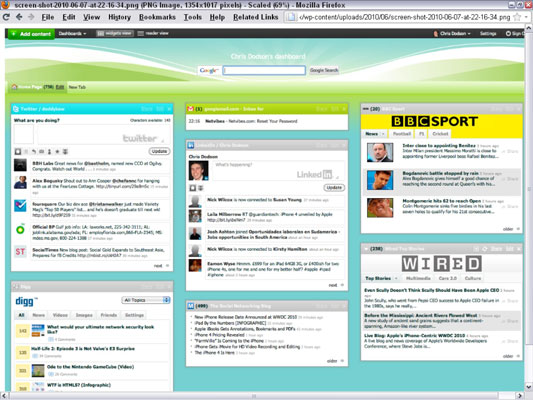
Task: Go back with the browser back arrow
Action: point(19,17)
